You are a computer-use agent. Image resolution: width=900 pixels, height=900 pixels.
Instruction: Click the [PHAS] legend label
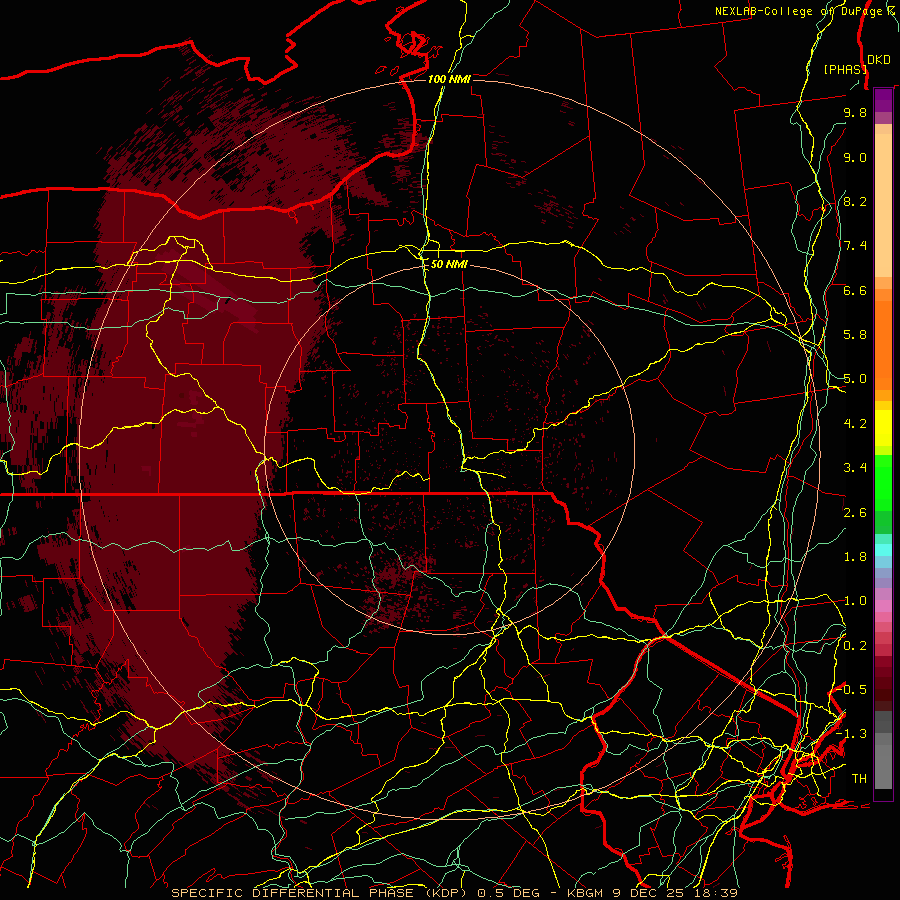coord(845,69)
